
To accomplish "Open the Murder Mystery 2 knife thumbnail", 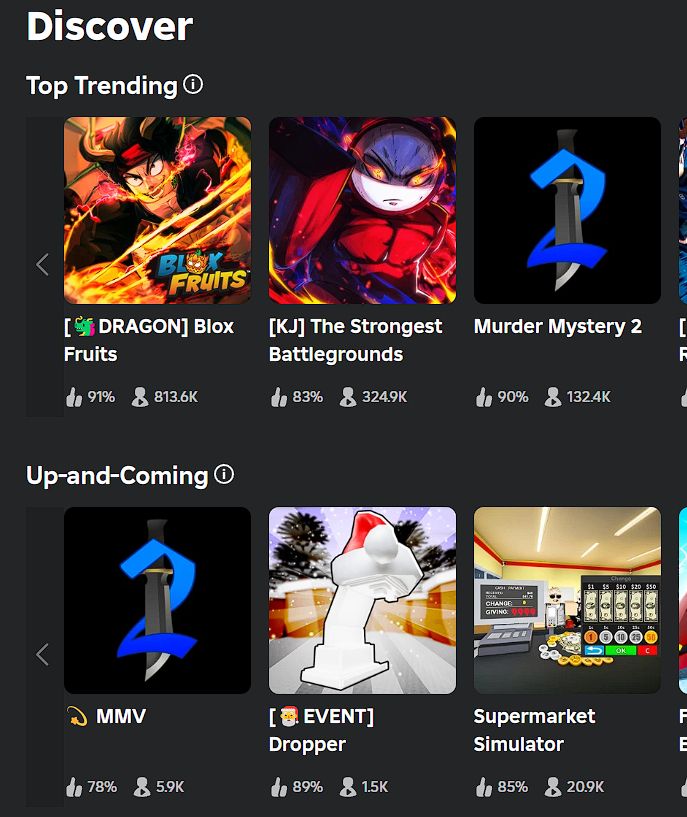I will click(567, 211).
